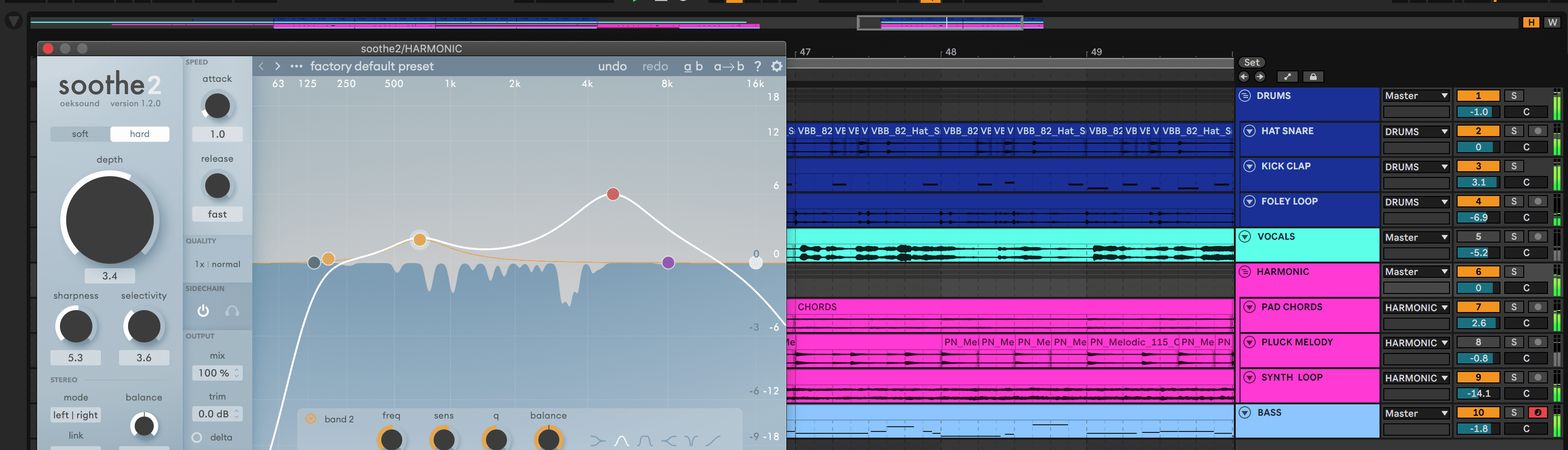The height and width of the screenshot is (450, 1568).
Task: Click the grey low-cut node on the curve
Action: coord(314,263)
